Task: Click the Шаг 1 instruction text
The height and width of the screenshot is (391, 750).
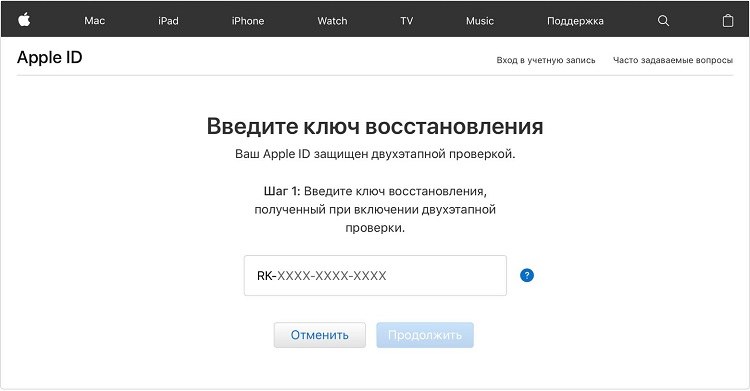Action: tap(375, 210)
